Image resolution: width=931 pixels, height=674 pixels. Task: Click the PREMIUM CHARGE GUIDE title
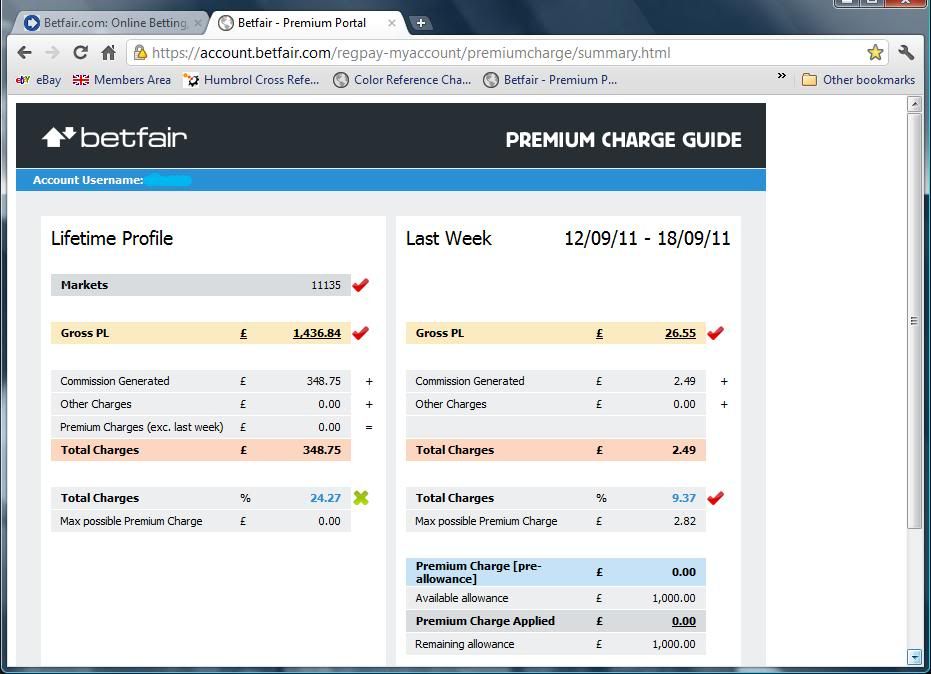tap(623, 140)
